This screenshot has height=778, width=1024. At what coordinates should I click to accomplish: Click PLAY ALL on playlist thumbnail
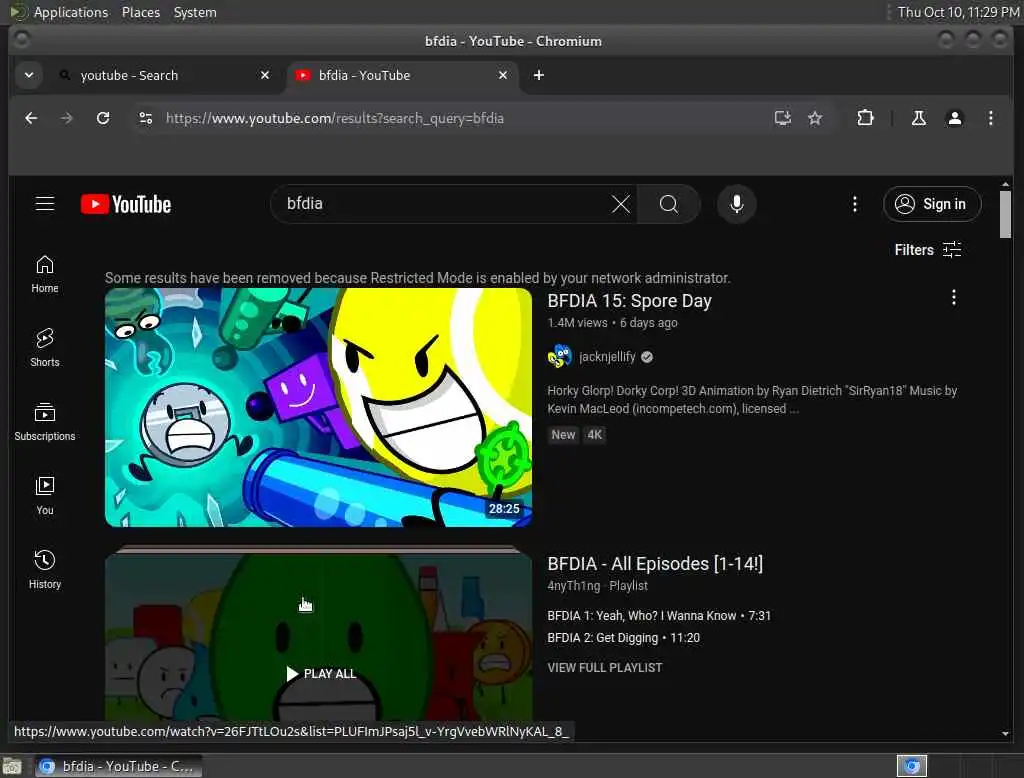pos(321,673)
